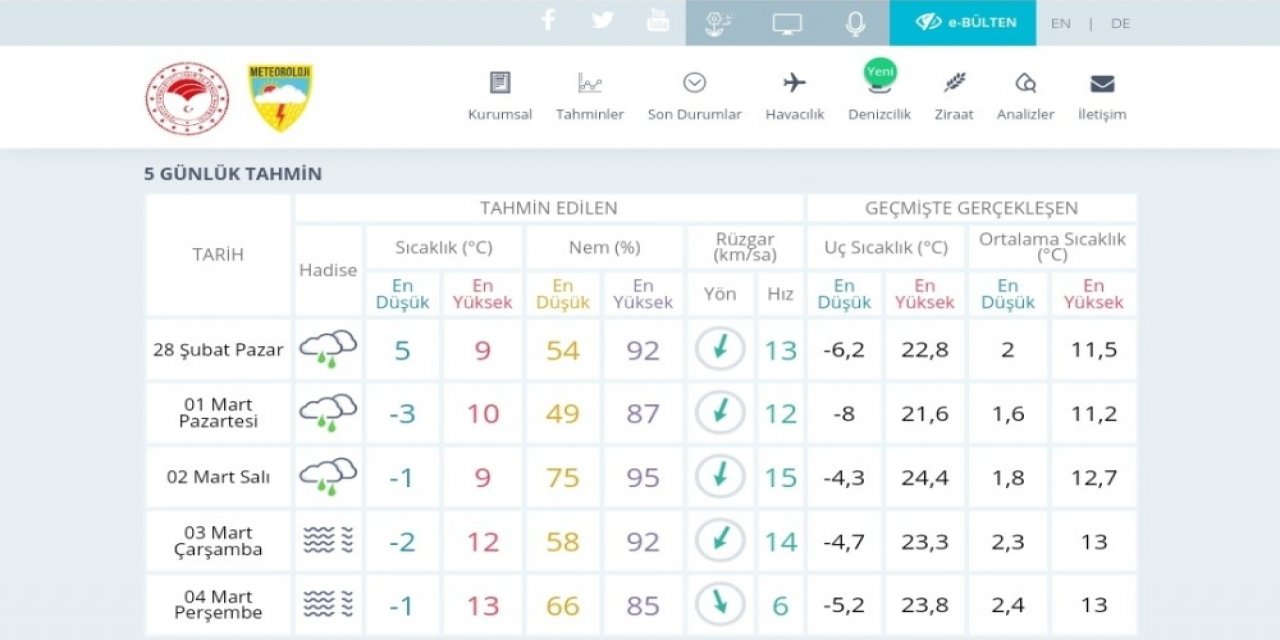Open the Kurumsal menu

pos(500,96)
